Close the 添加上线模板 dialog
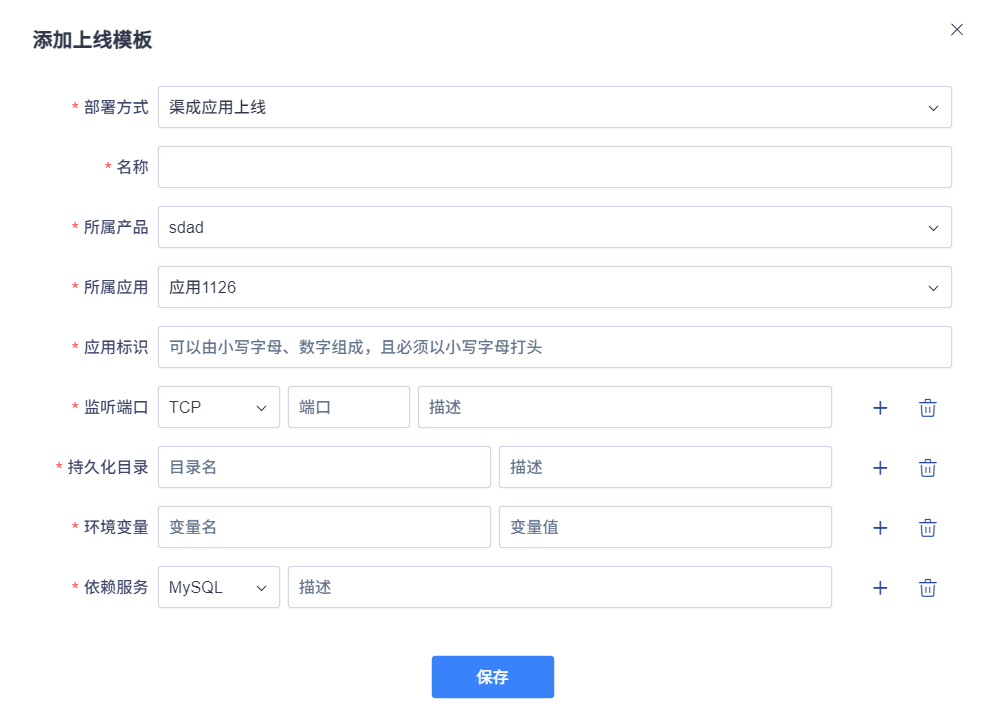984x725 pixels. (x=957, y=30)
